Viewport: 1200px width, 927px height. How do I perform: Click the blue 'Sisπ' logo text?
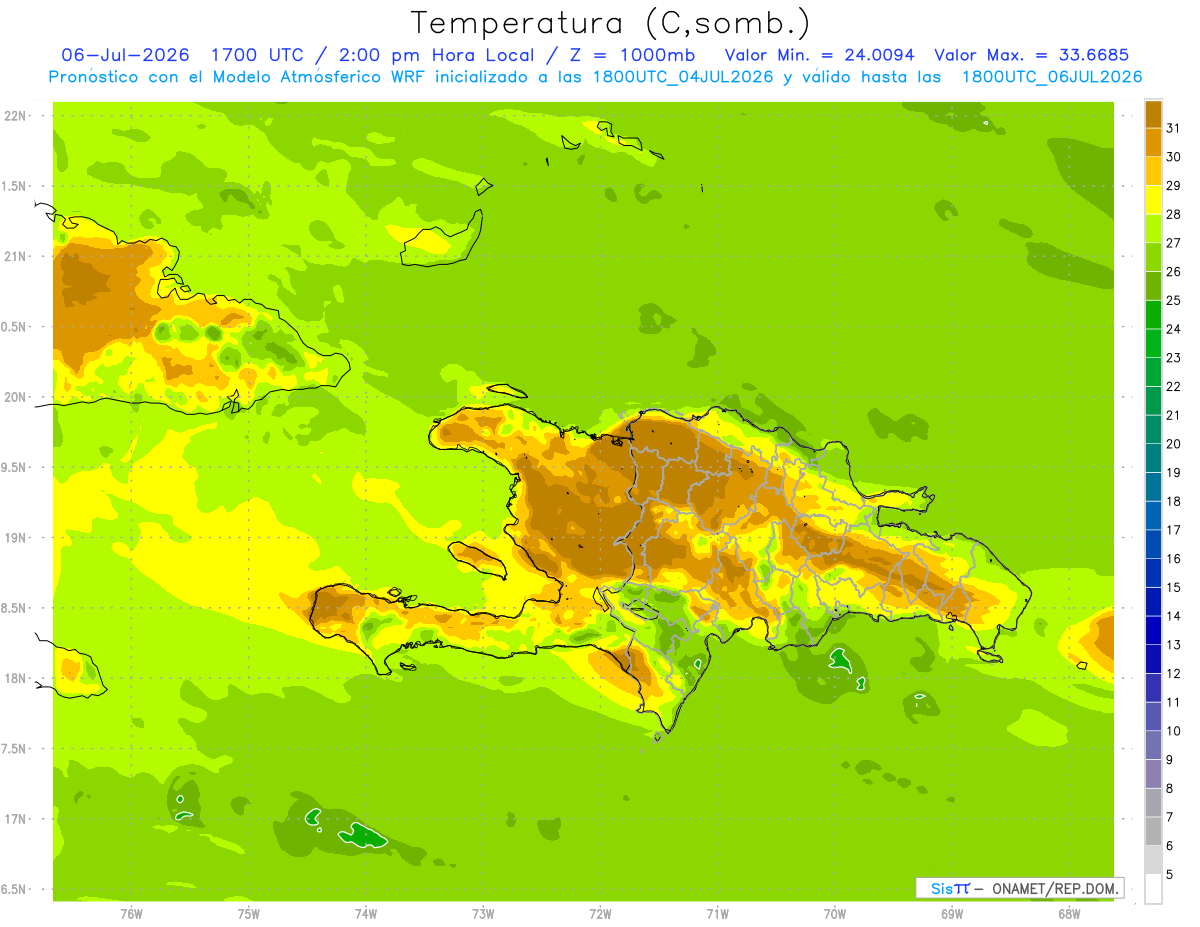(x=950, y=888)
